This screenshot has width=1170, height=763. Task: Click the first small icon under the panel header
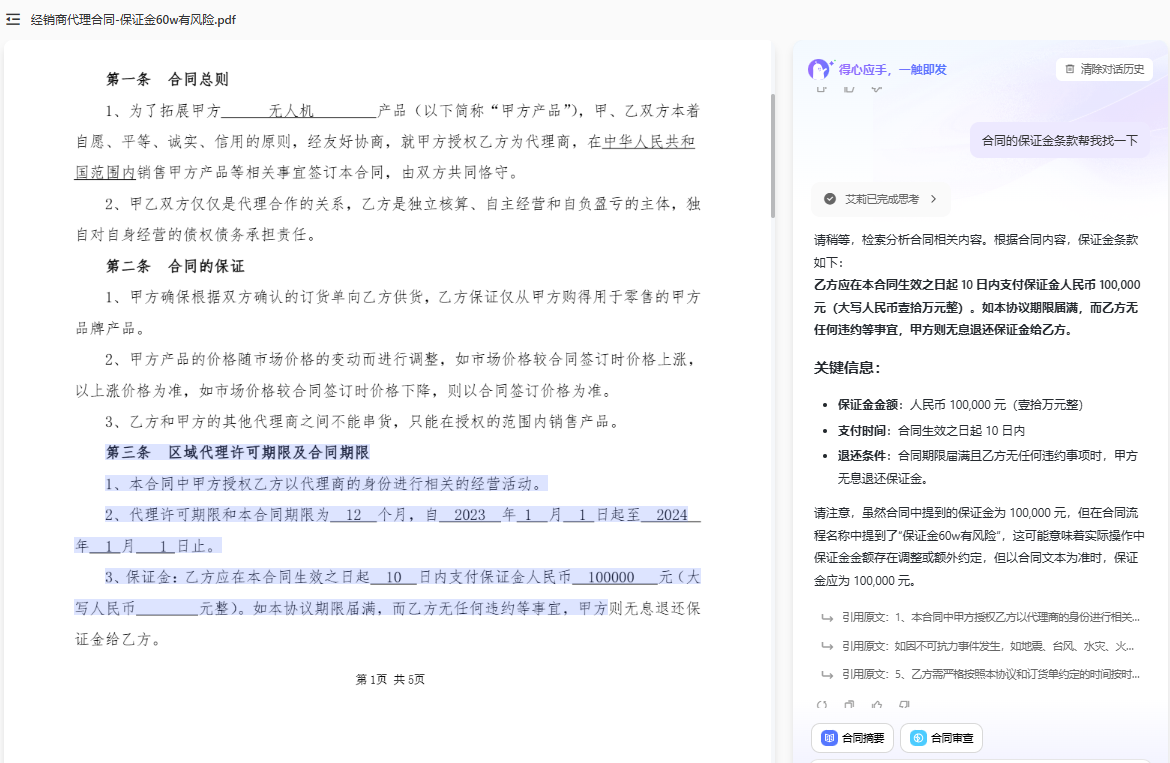(821, 89)
